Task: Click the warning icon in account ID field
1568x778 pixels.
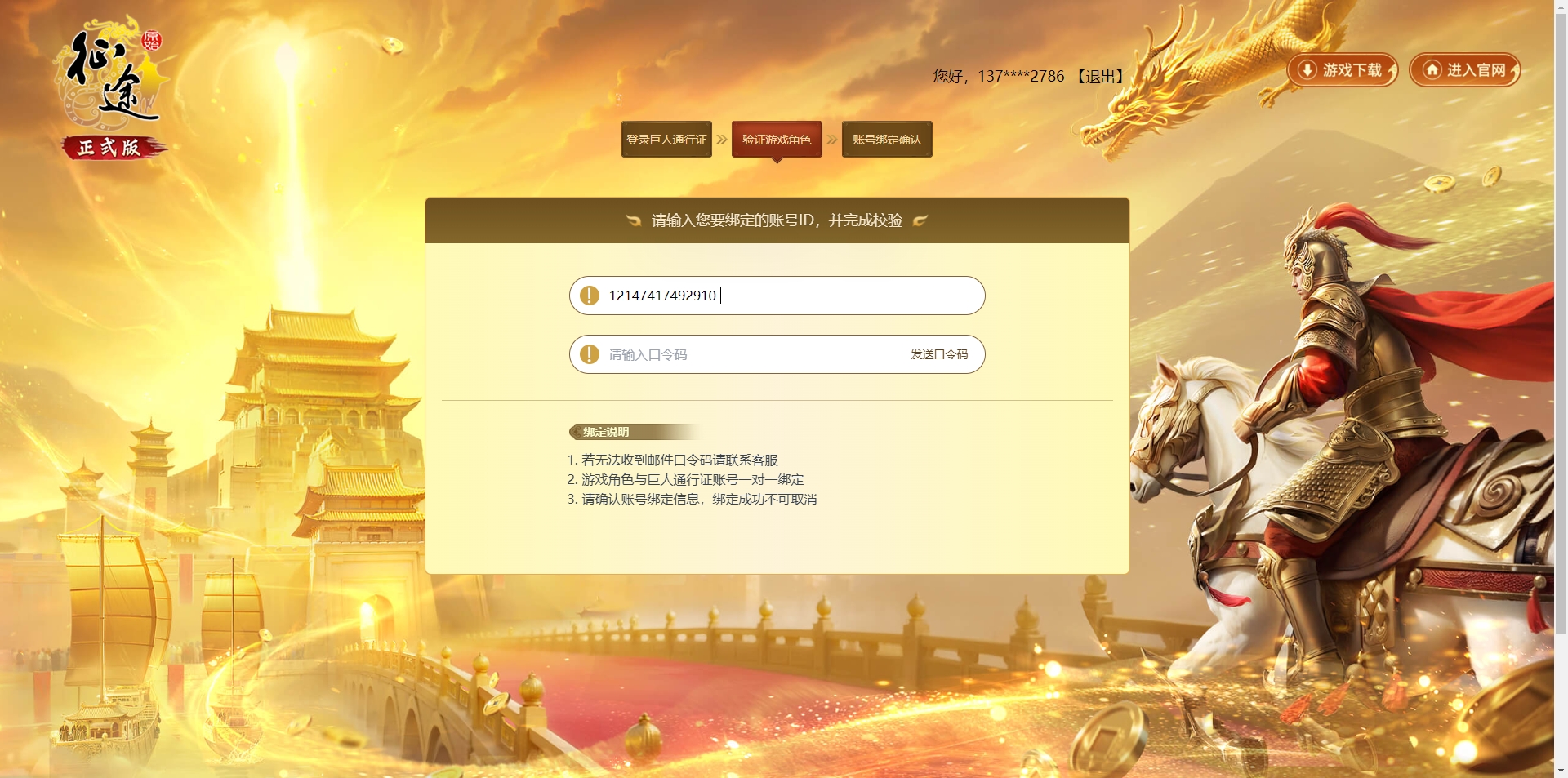Action: [x=590, y=296]
